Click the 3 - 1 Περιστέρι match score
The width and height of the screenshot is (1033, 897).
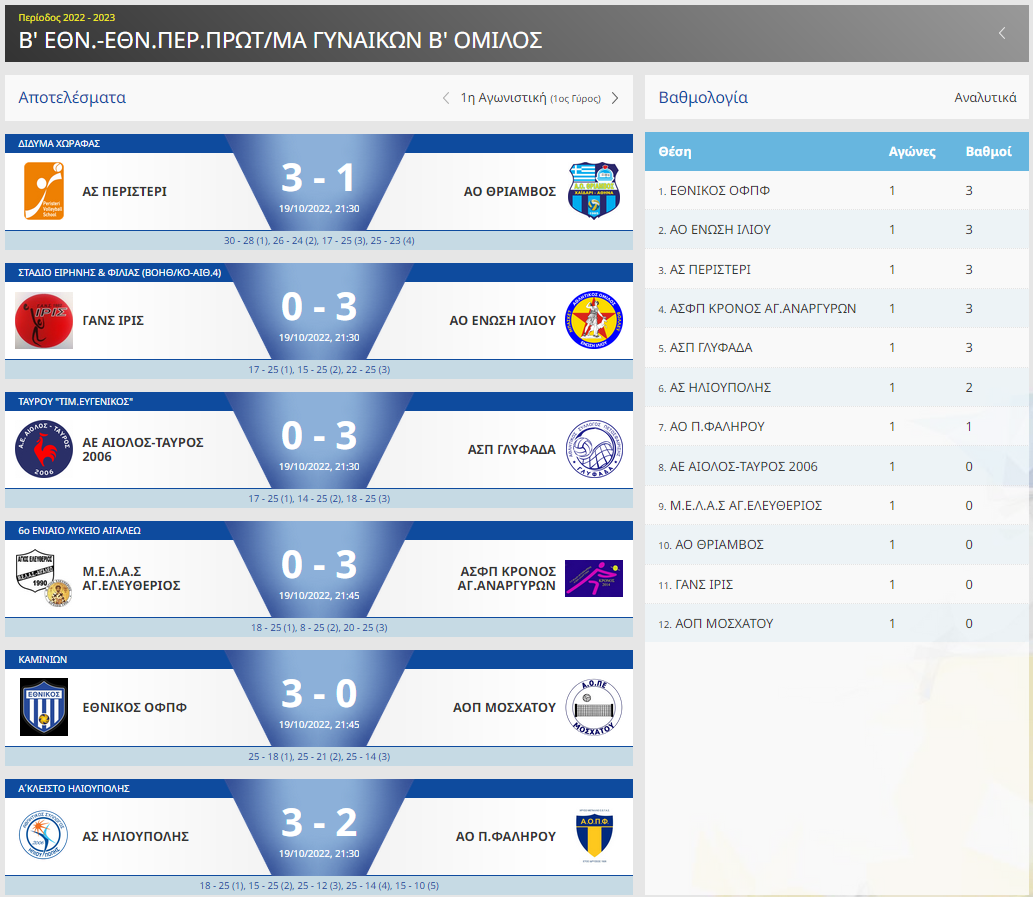319,178
